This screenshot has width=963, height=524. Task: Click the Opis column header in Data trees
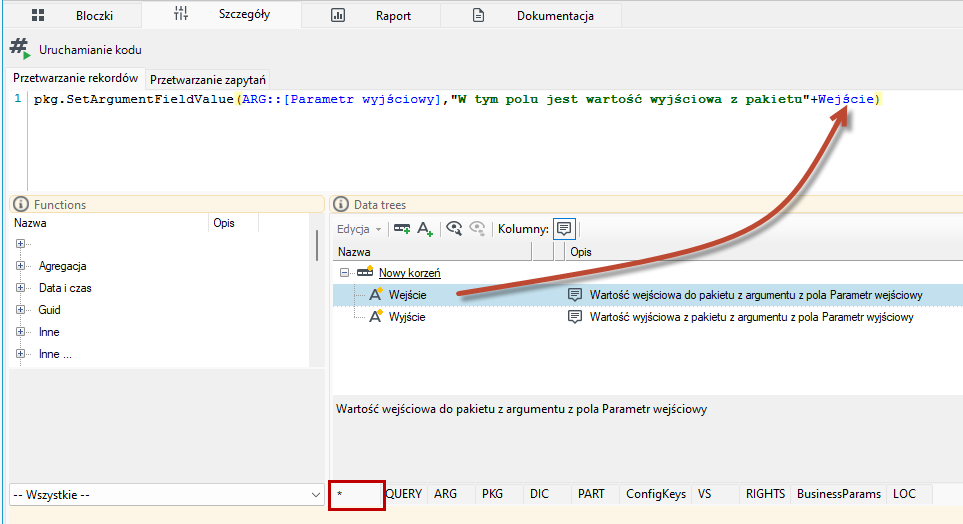tap(763, 252)
